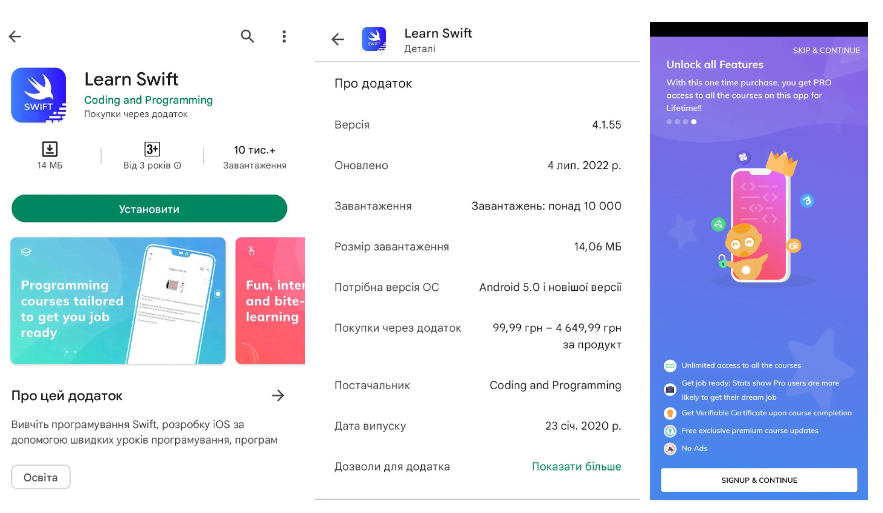Tap the Unlimited access infinity icon

[670, 366]
